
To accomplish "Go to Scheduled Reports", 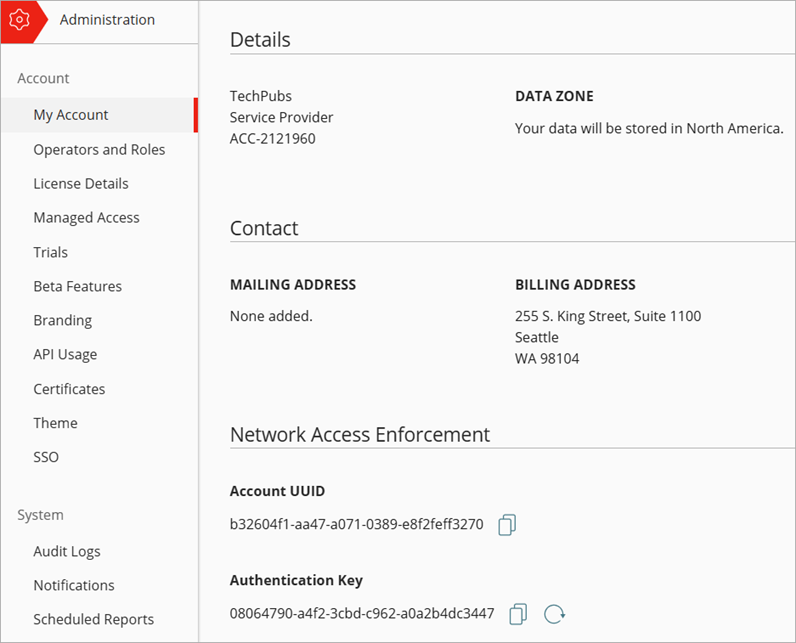I will [x=94, y=619].
